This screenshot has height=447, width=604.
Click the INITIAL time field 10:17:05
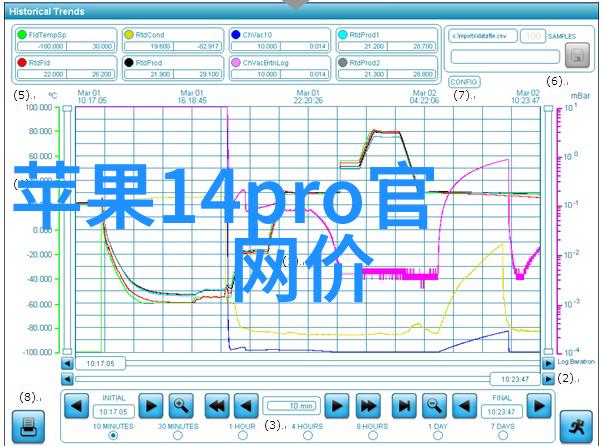click(113, 412)
